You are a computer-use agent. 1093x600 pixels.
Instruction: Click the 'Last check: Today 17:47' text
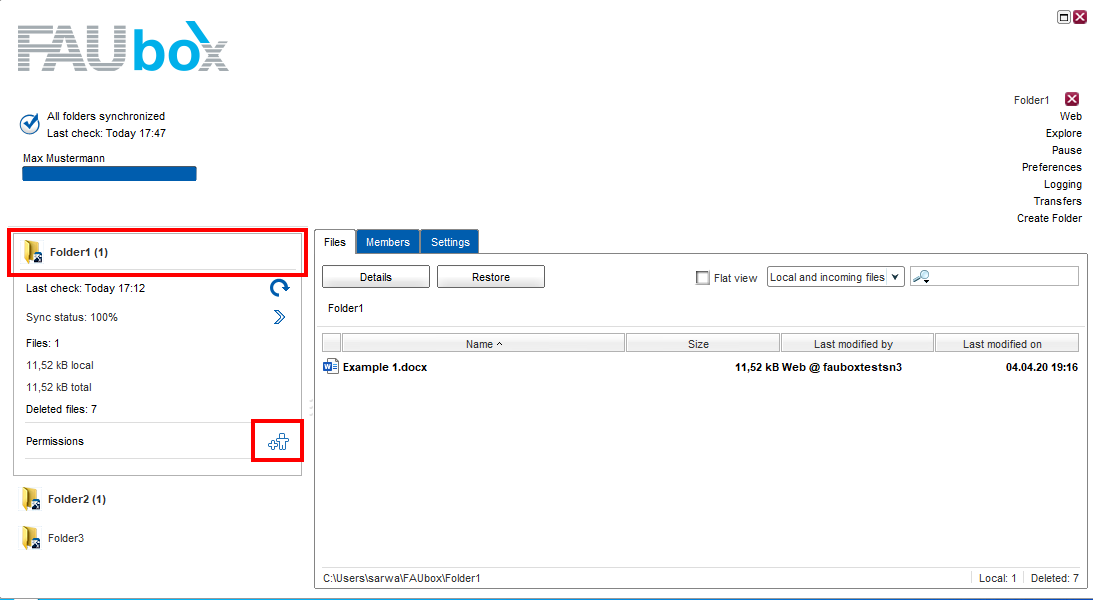point(107,133)
